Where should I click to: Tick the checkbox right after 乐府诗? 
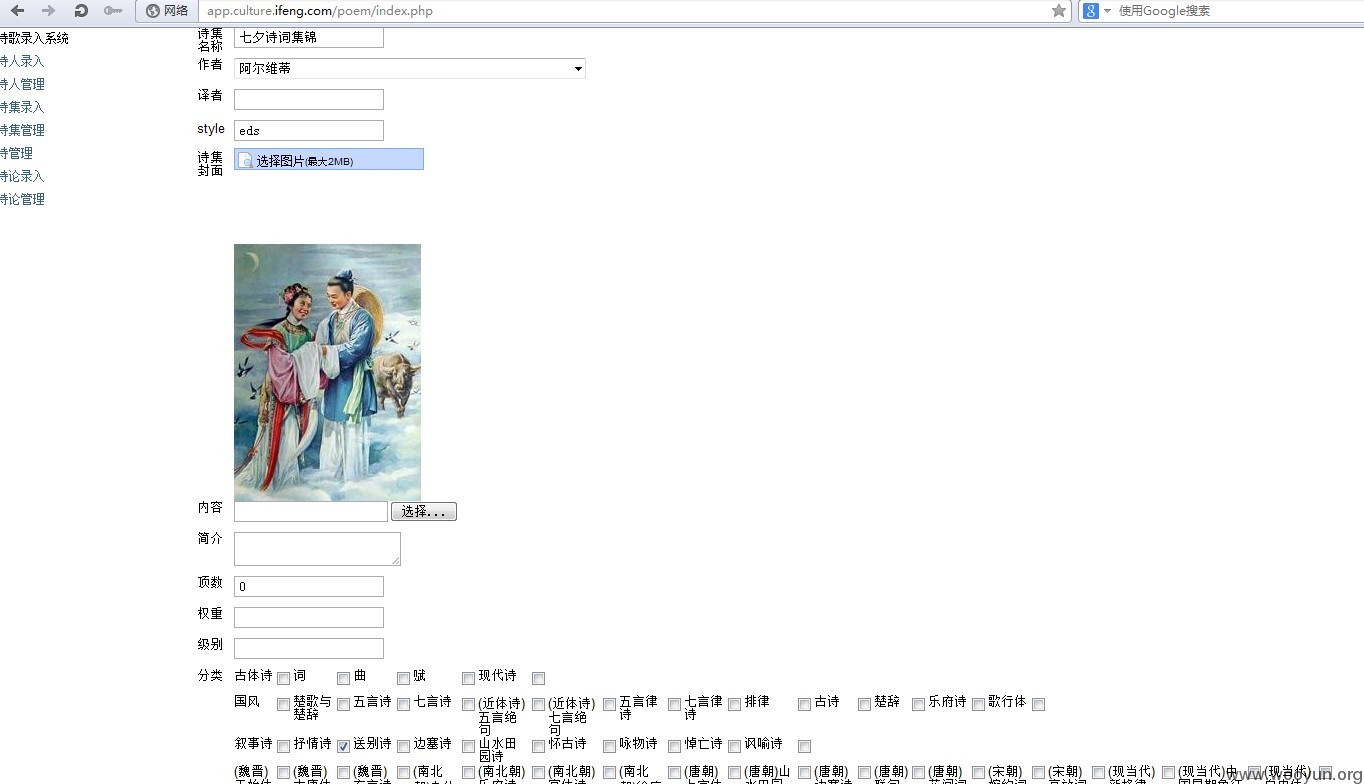pyautogui.click(x=978, y=704)
